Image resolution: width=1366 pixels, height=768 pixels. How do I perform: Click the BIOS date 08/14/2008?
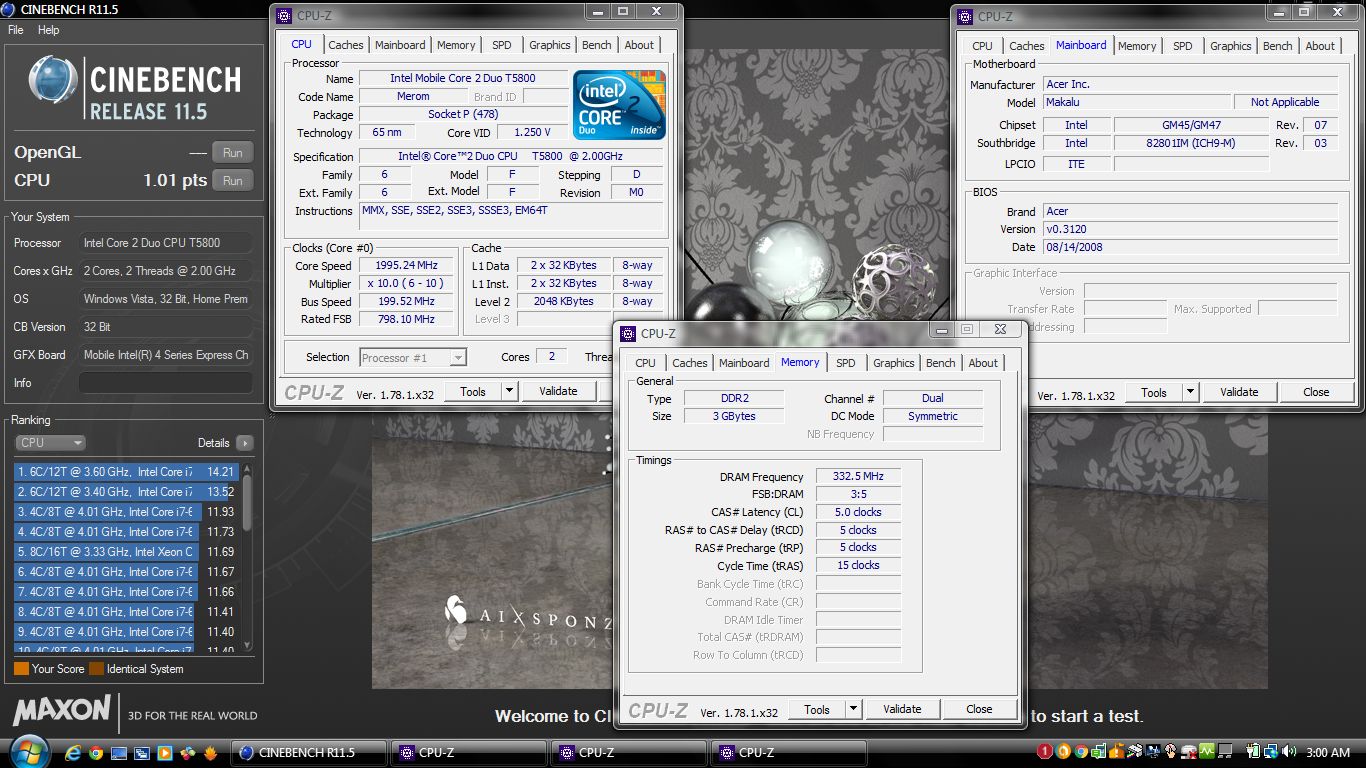tap(1190, 248)
